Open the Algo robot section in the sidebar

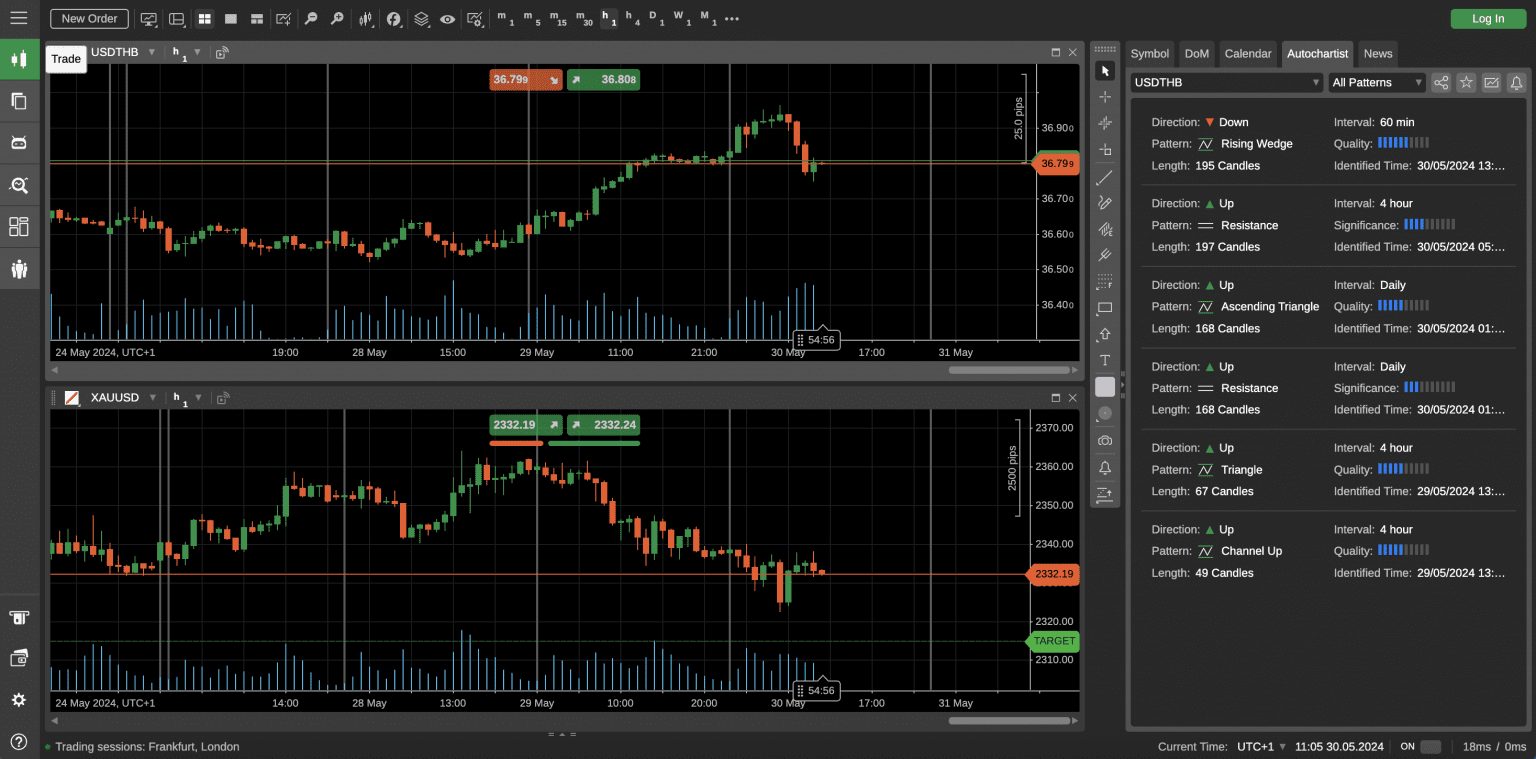[19, 142]
